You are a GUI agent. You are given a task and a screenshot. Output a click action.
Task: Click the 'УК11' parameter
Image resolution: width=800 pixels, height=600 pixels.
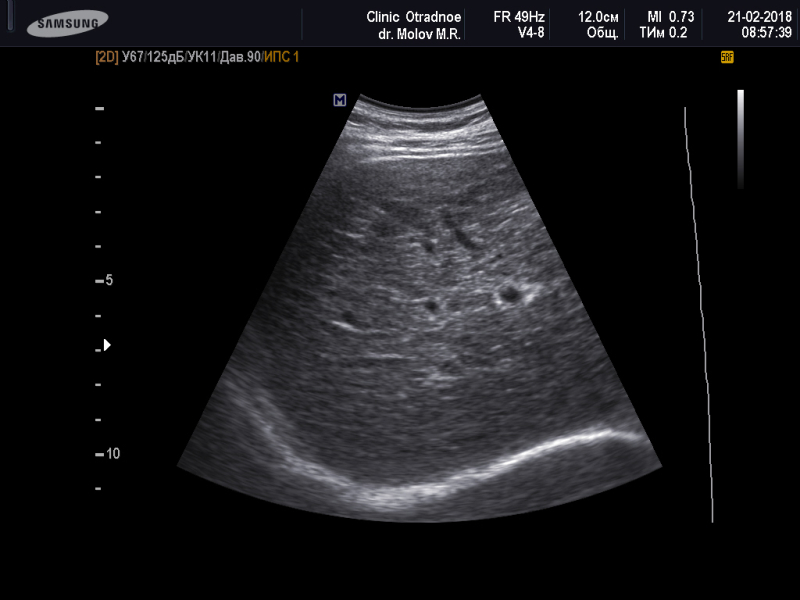[202, 57]
